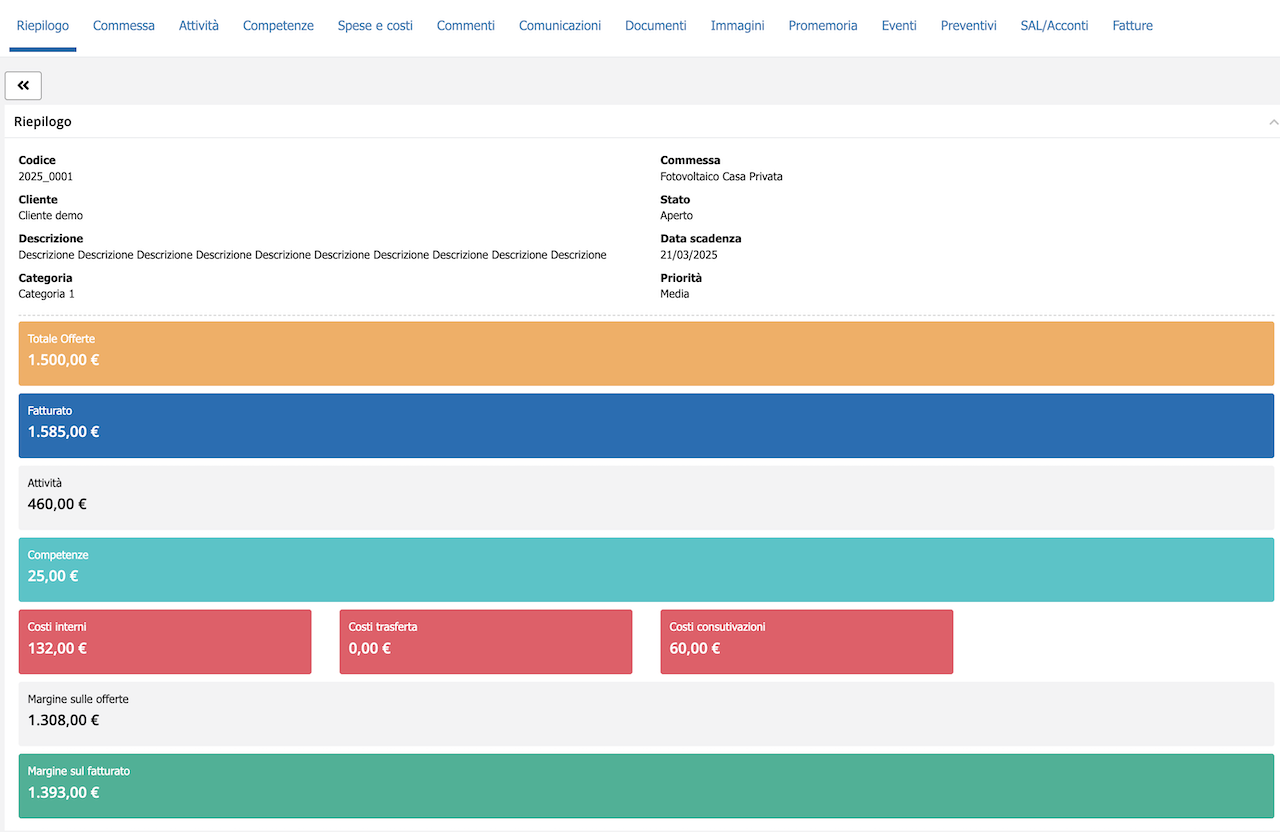Open the Fatture tab
Screen dimensions: 1280x832
click(1133, 26)
